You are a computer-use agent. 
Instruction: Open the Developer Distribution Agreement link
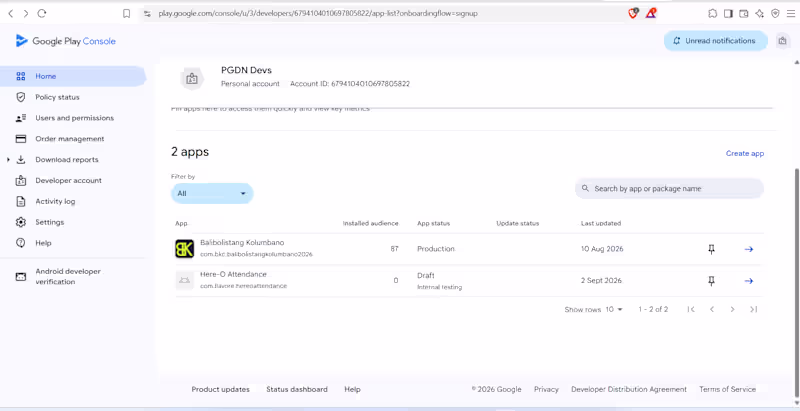click(629, 389)
